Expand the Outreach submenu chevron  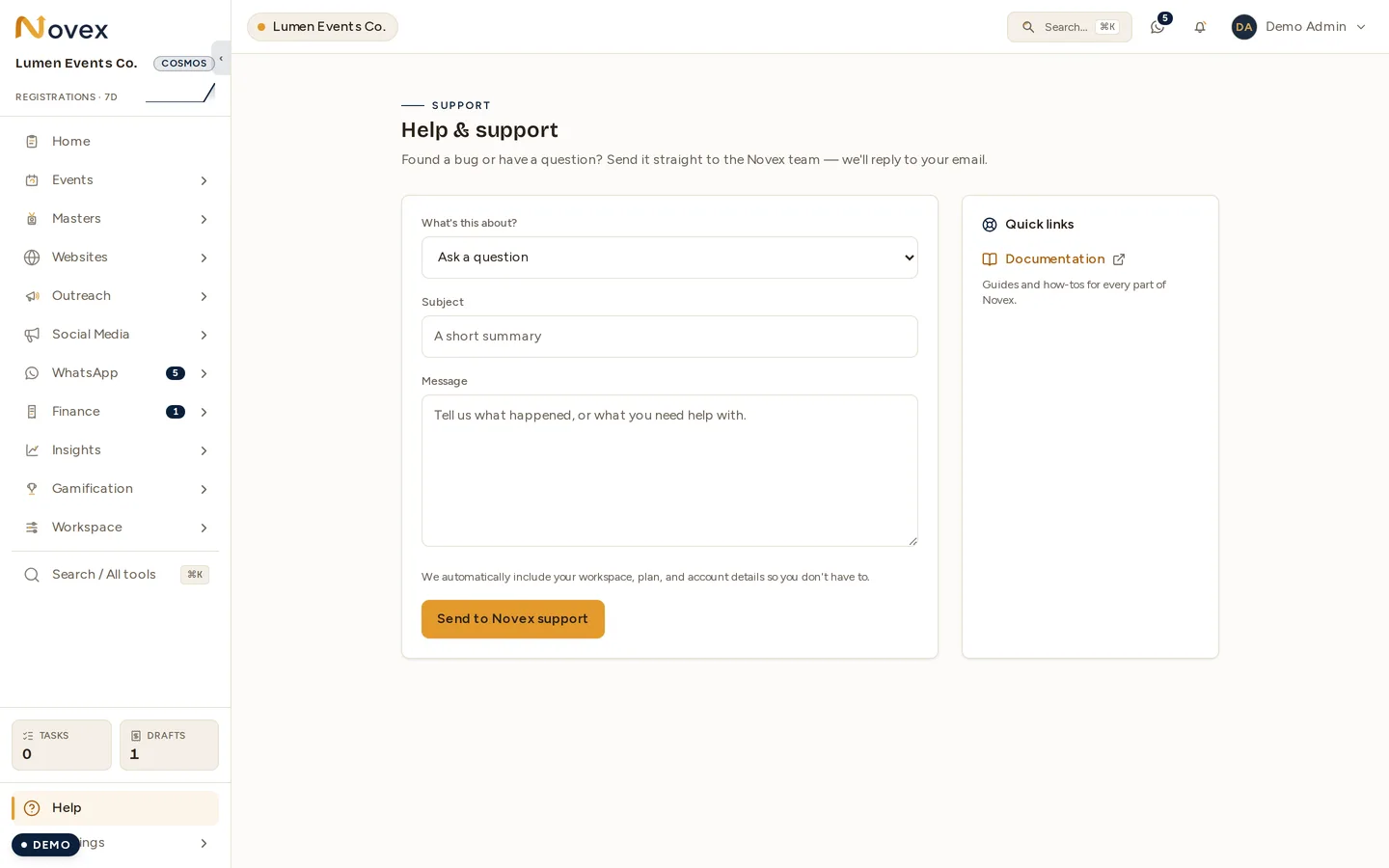(x=204, y=296)
